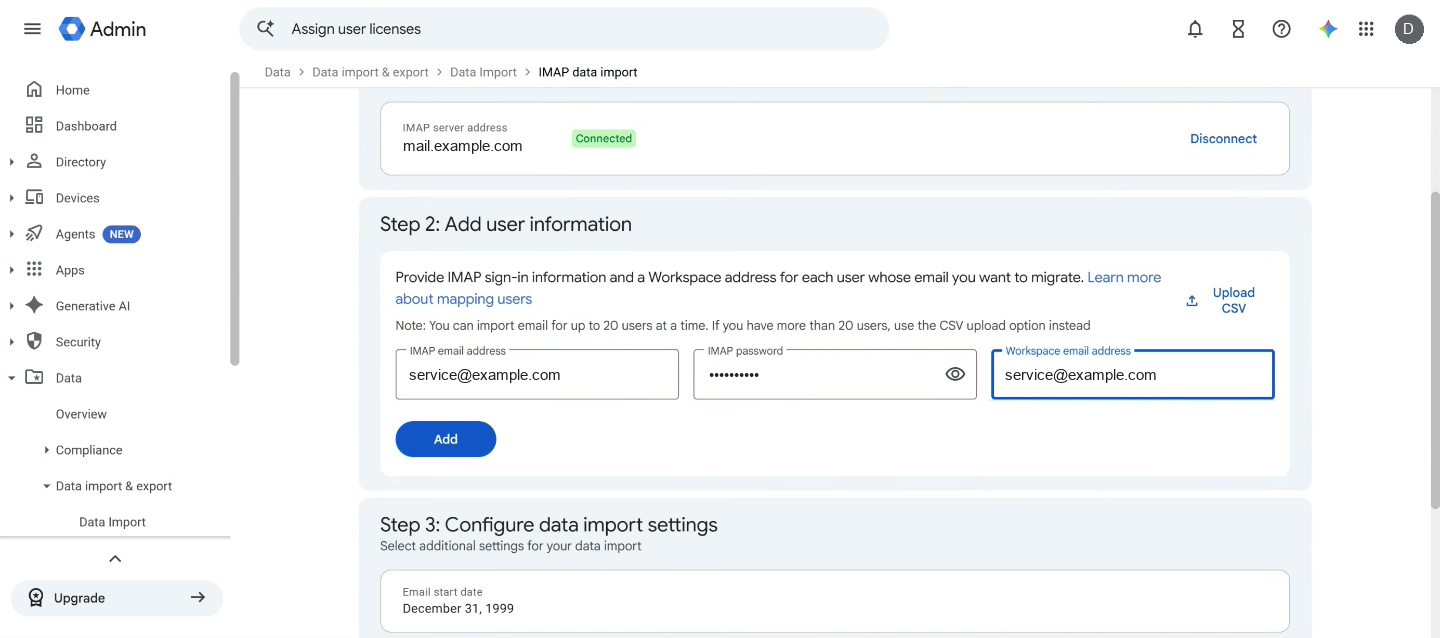Click the Google Admin logo
Image resolution: width=1440 pixels, height=638 pixels.
(x=103, y=29)
